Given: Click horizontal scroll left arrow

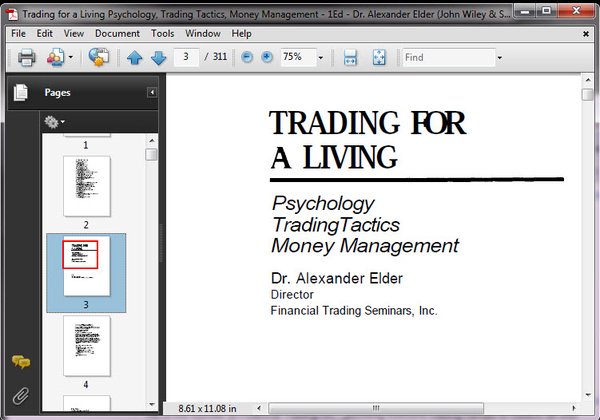Looking at the screenshot, I should 259,408.
